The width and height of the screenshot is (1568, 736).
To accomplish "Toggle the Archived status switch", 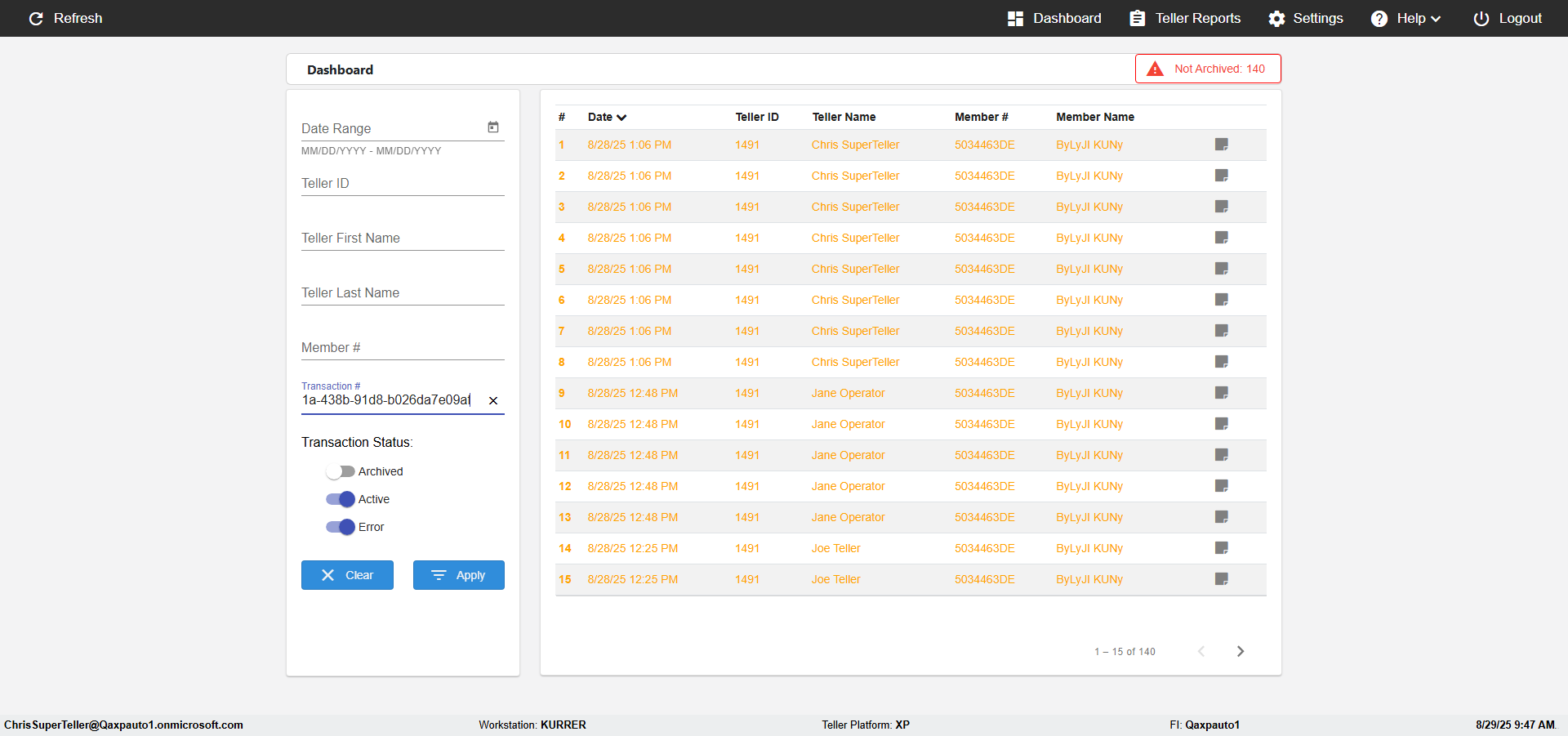I will pyautogui.click(x=340, y=471).
